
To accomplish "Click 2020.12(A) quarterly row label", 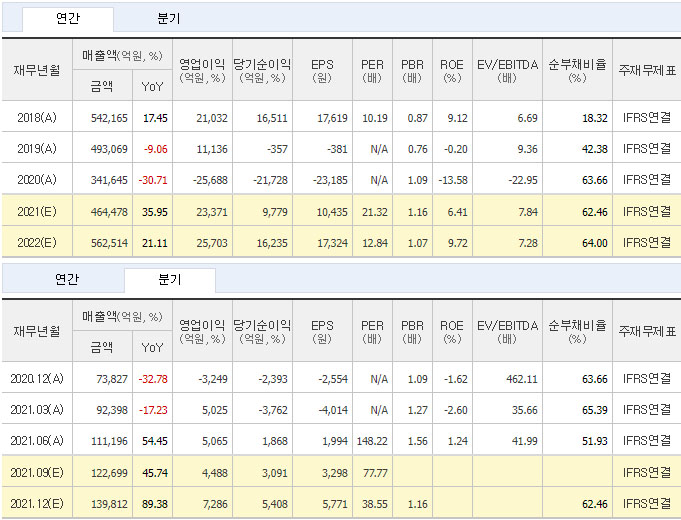I will coord(37,379).
